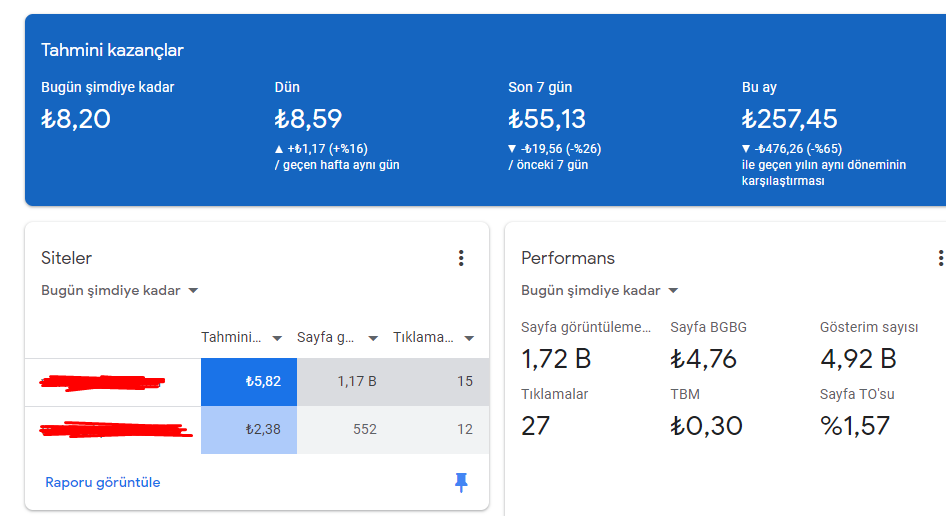Click the Raporu görüntüle link
Viewport: 946px width, 516px height.
pyautogui.click(x=103, y=482)
